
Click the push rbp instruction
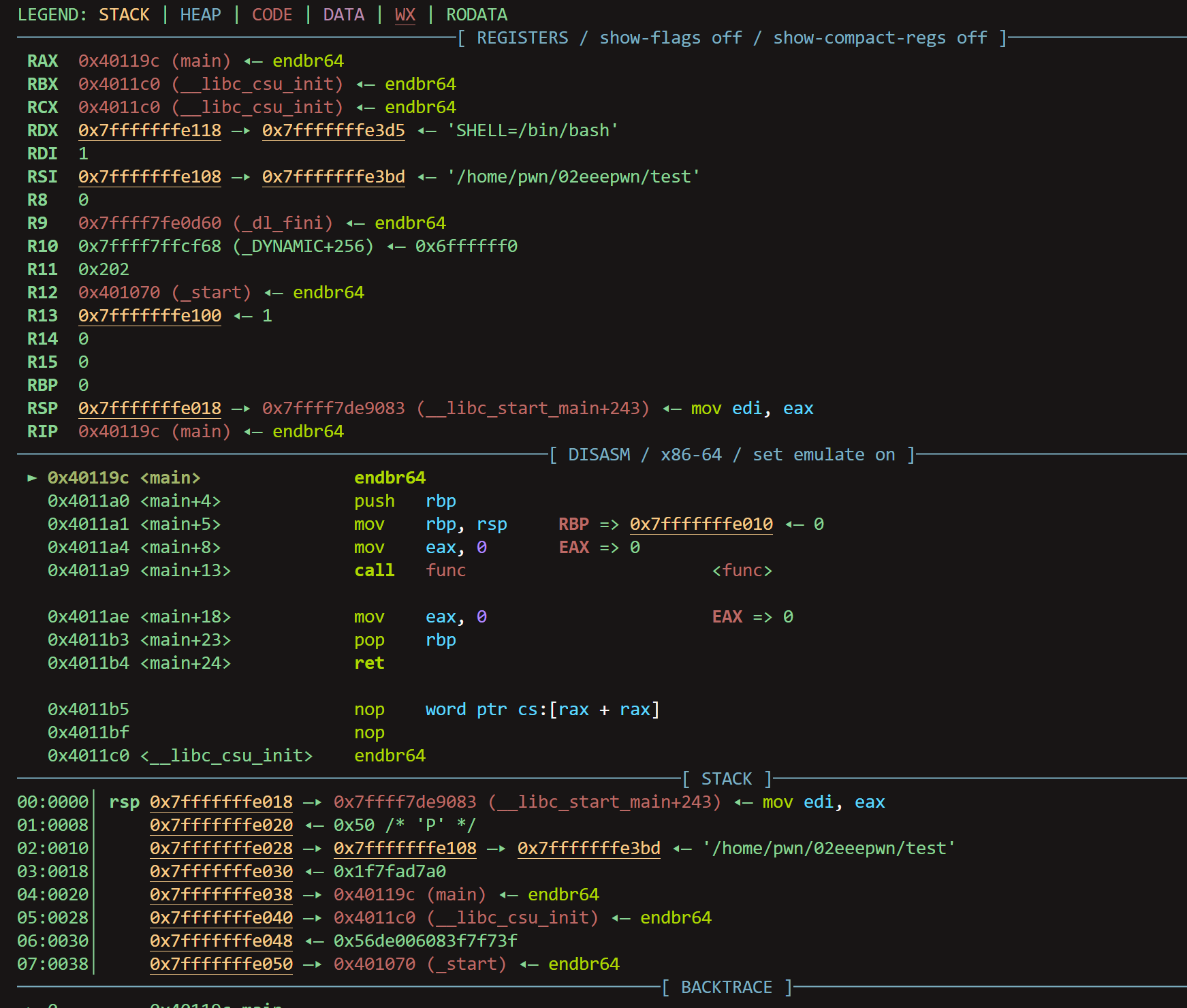[x=405, y=501]
